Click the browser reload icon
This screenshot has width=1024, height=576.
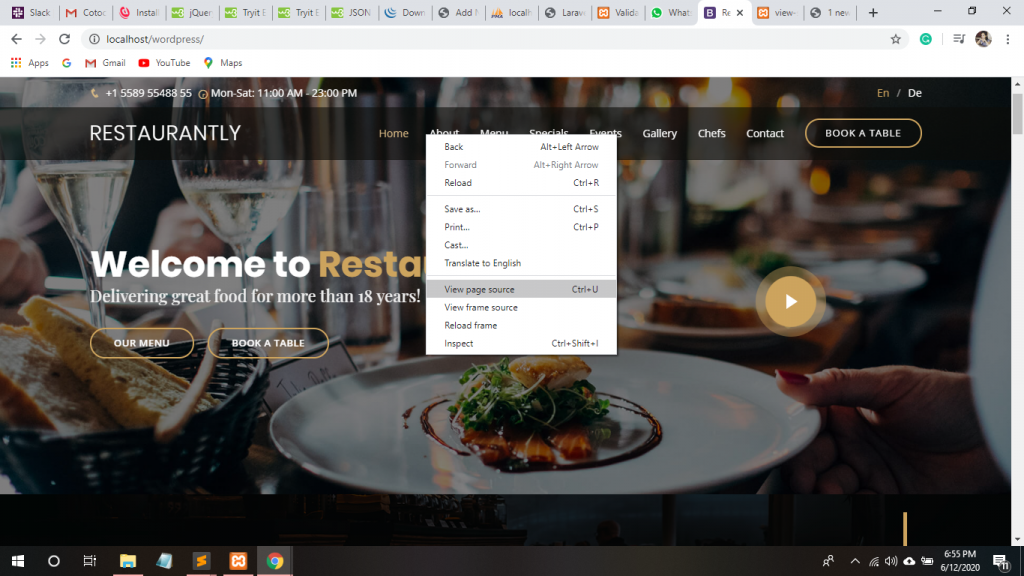65,39
